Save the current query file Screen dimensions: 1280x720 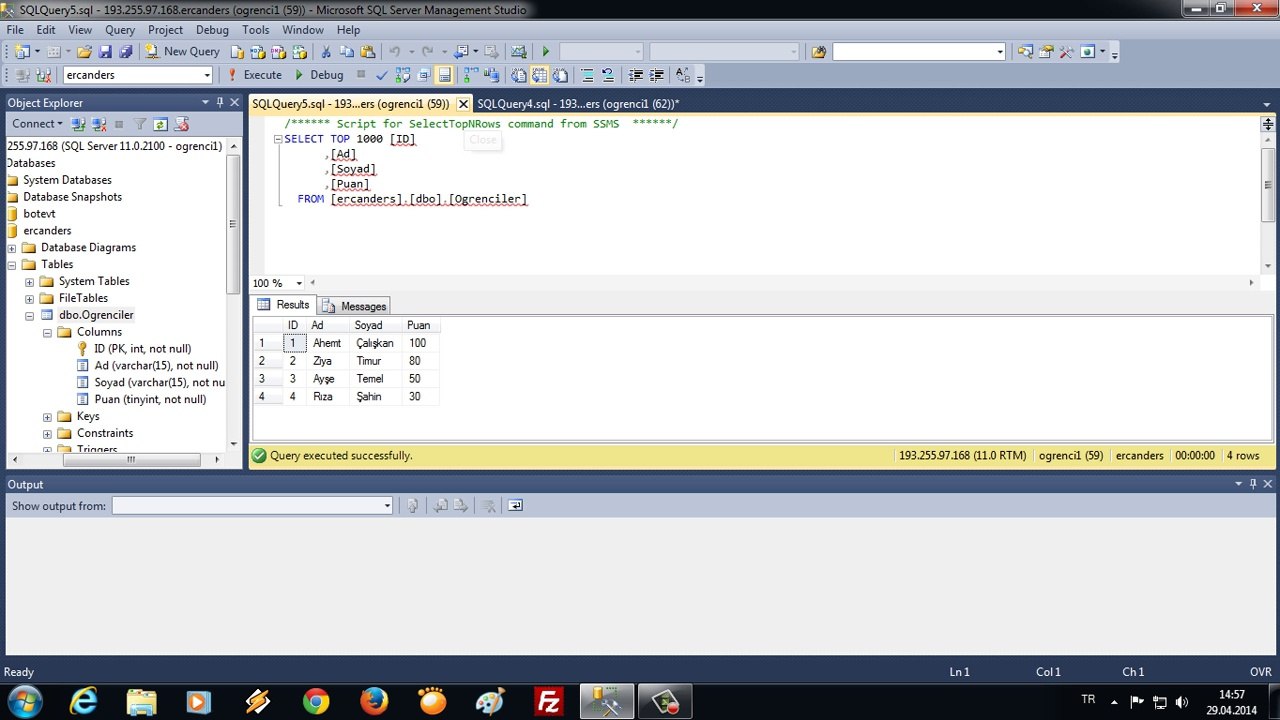pos(105,51)
